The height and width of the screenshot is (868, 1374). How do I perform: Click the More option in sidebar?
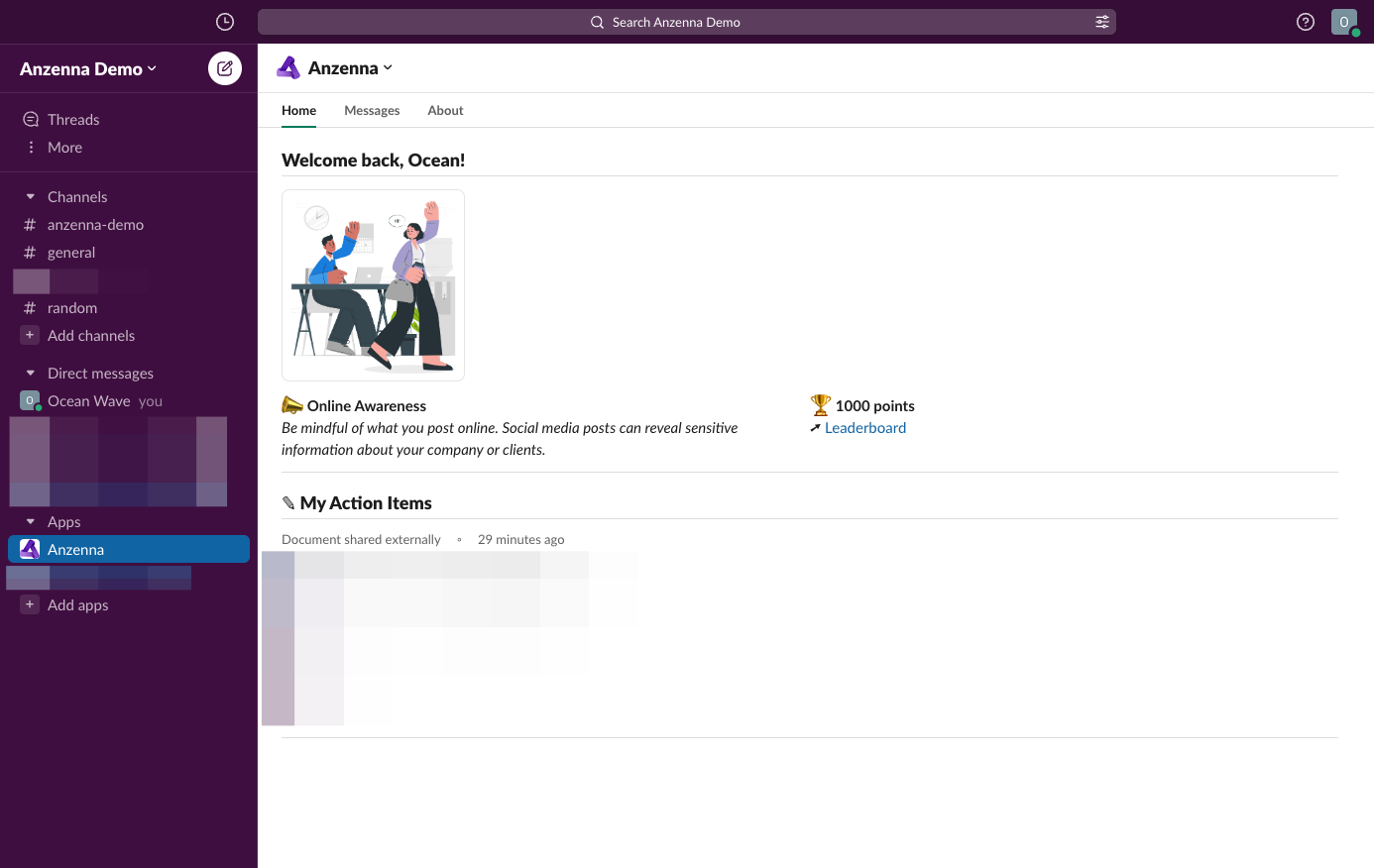pyautogui.click(x=64, y=148)
